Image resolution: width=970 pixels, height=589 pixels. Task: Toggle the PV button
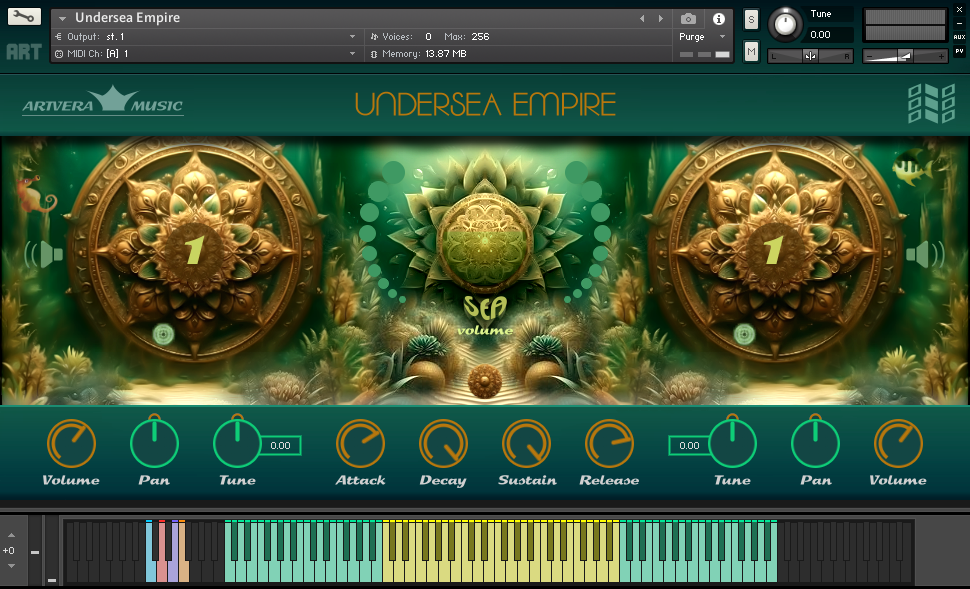959,51
